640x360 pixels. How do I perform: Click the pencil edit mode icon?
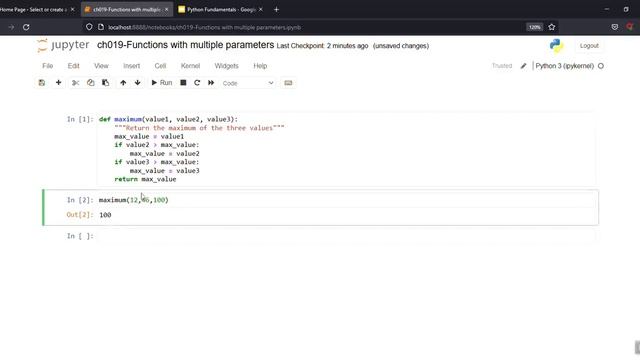(x=523, y=66)
